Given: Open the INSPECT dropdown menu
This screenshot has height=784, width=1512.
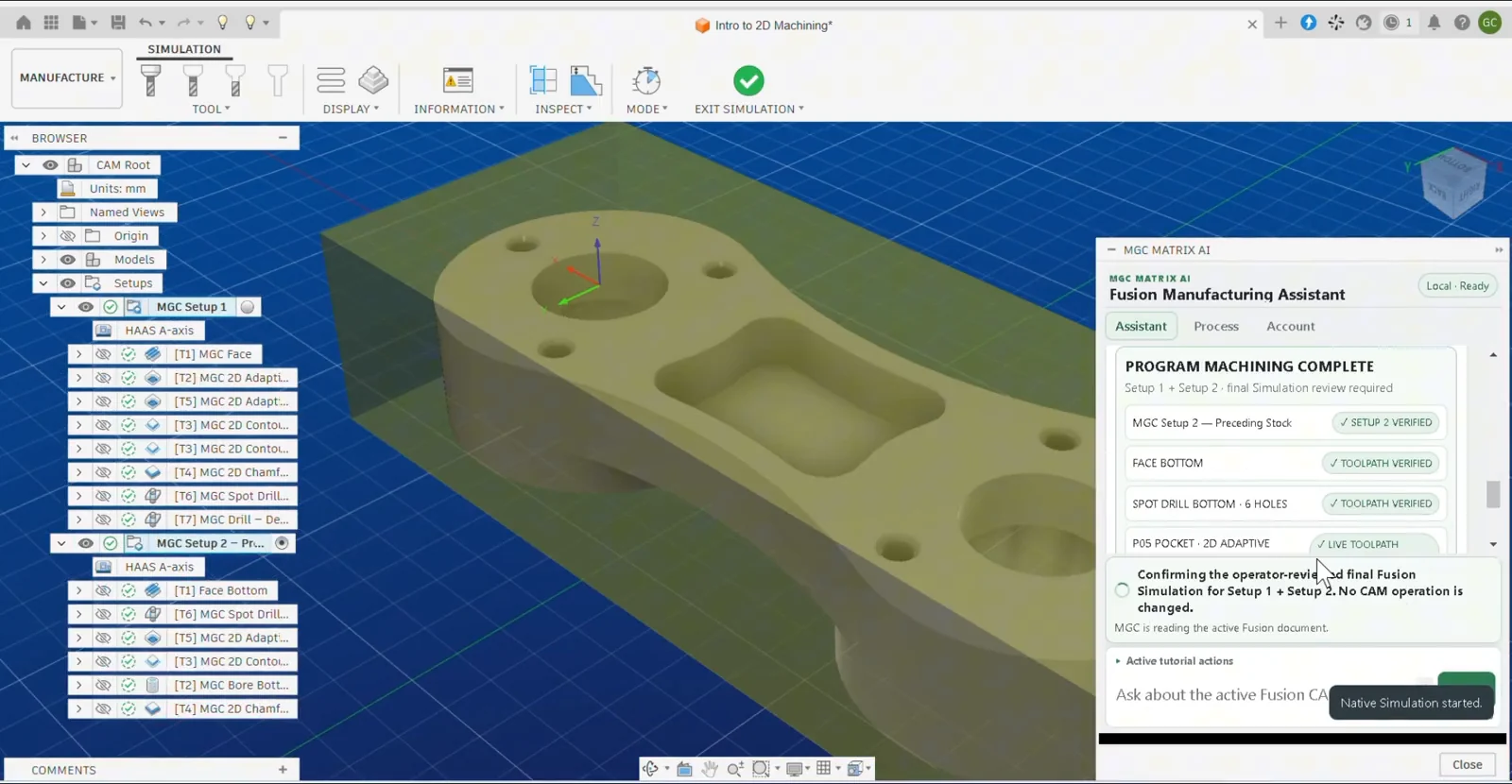Looking at the screenshot, I should tap(564, 109).
